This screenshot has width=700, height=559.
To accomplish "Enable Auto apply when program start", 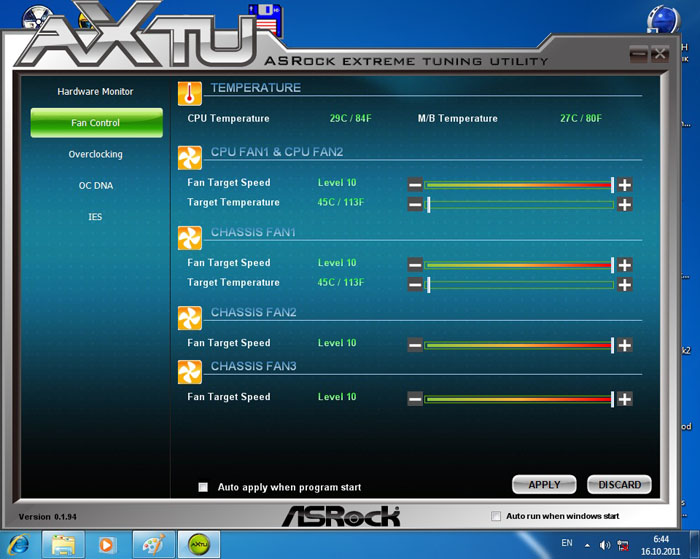I will click(x=203, y=487).
